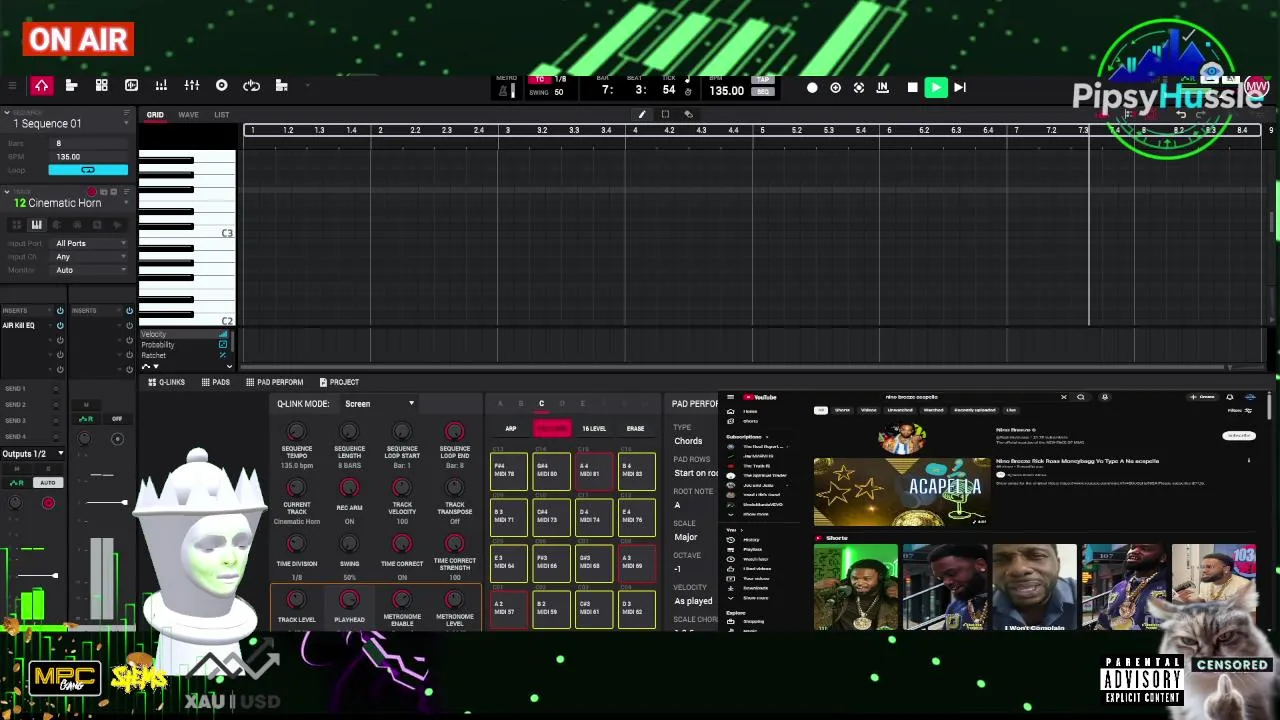The width and height of the screenshot is (1280, 720).
Task: Open the step sequencer icon in toolbar
Action: point(282,86)
